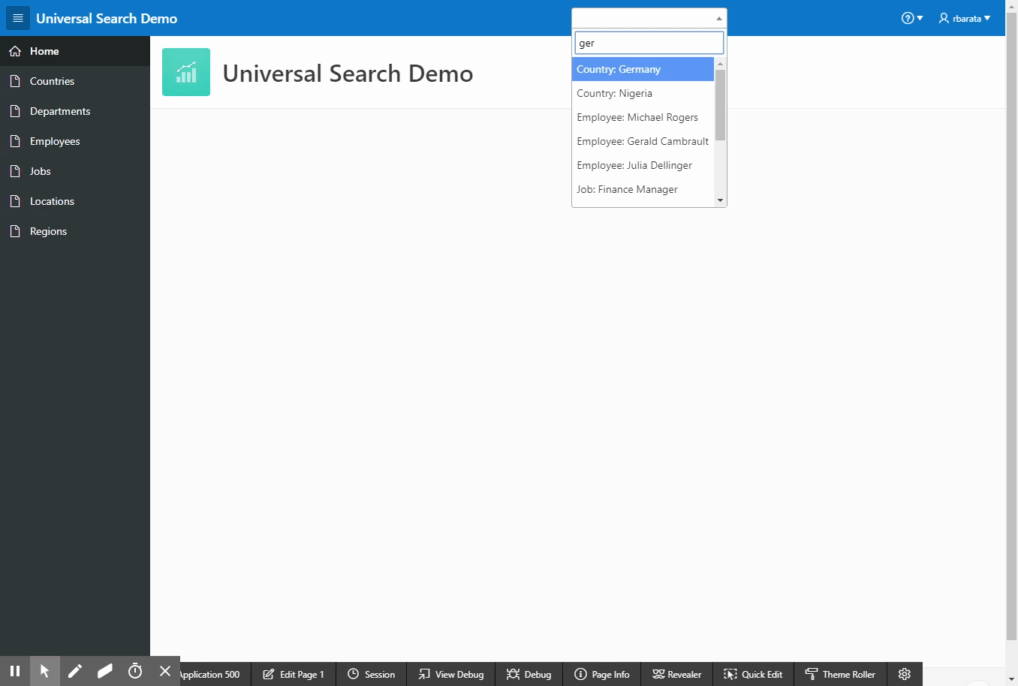Open the hamburger navigation menu icon

(16, 17)
